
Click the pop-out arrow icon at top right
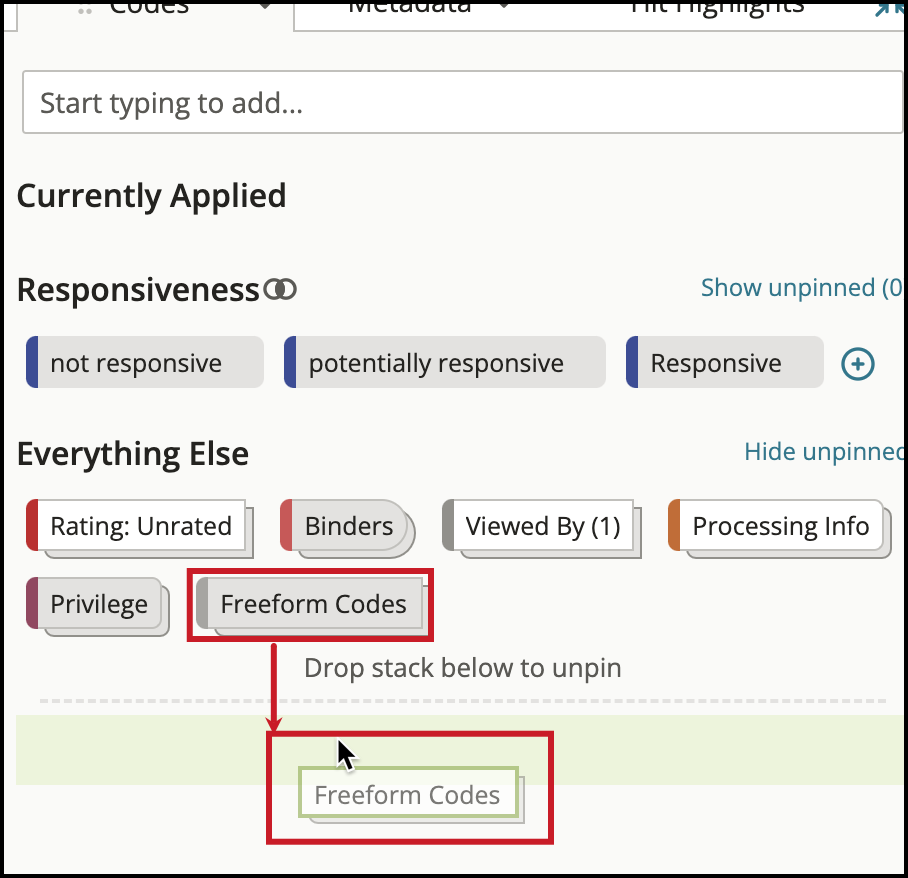pyautogui.click(x=889, y=8)
